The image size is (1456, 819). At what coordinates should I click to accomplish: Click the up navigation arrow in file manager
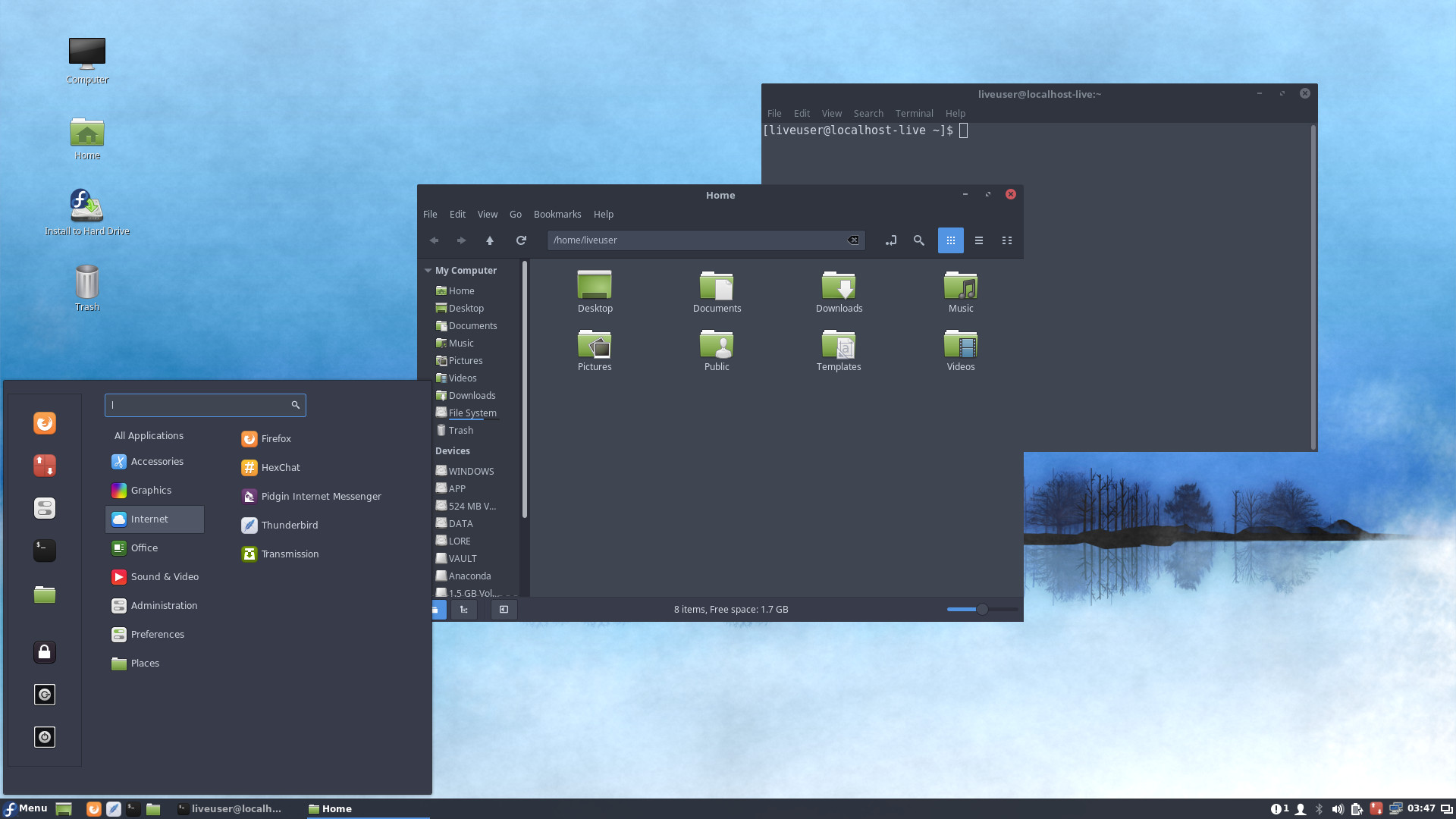click(489, 240)
